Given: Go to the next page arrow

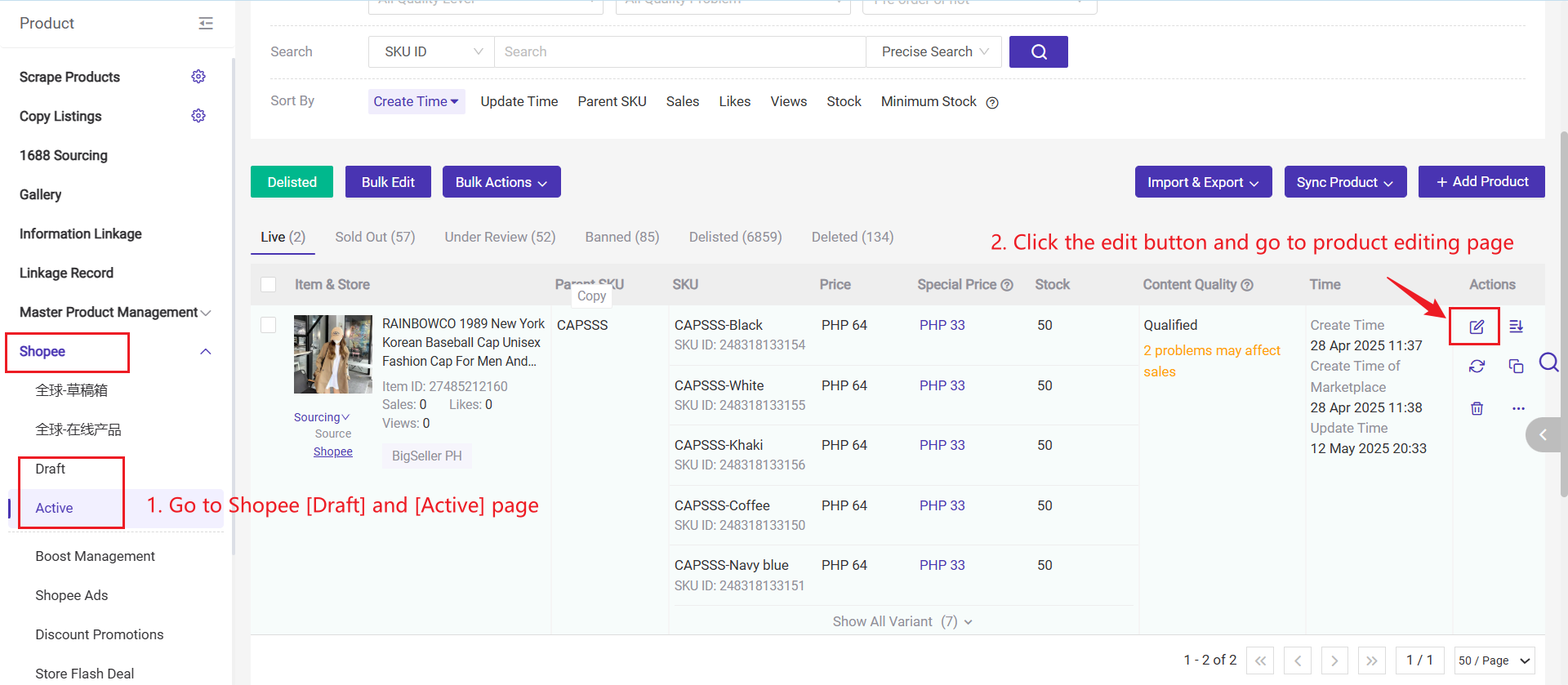Looking at the screenshot, I should (x=1334, y=661).
